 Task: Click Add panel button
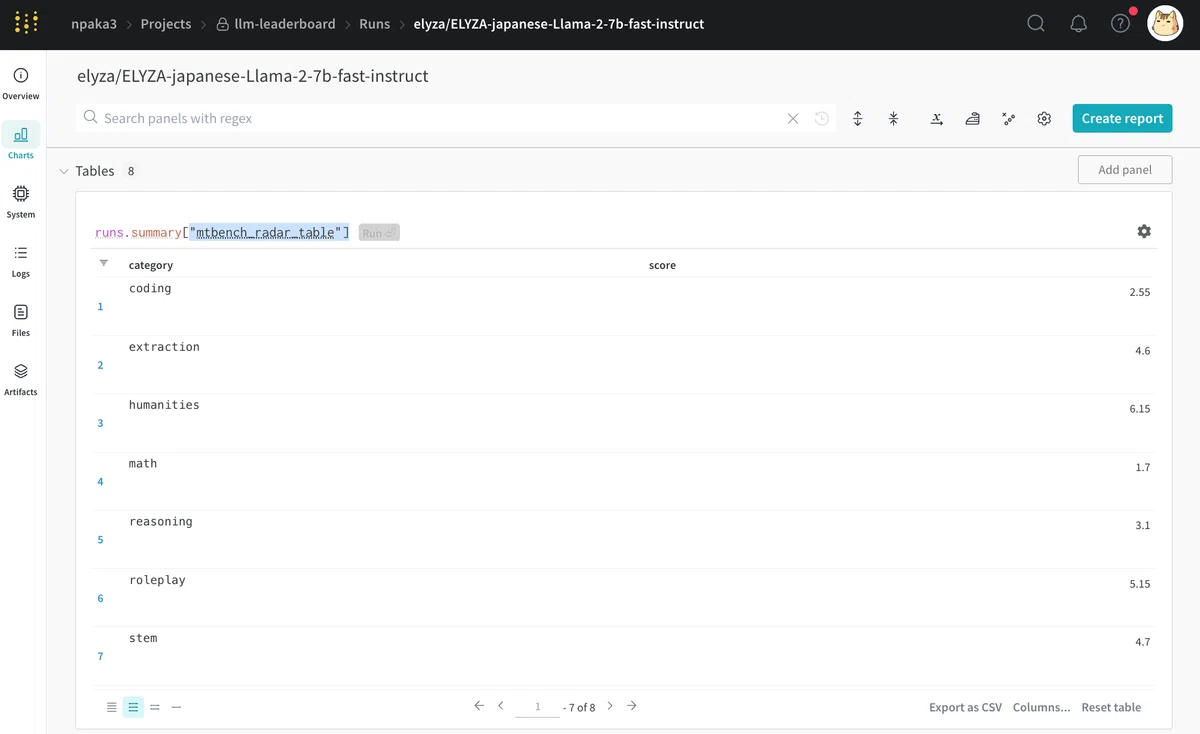click(1125, 169)
